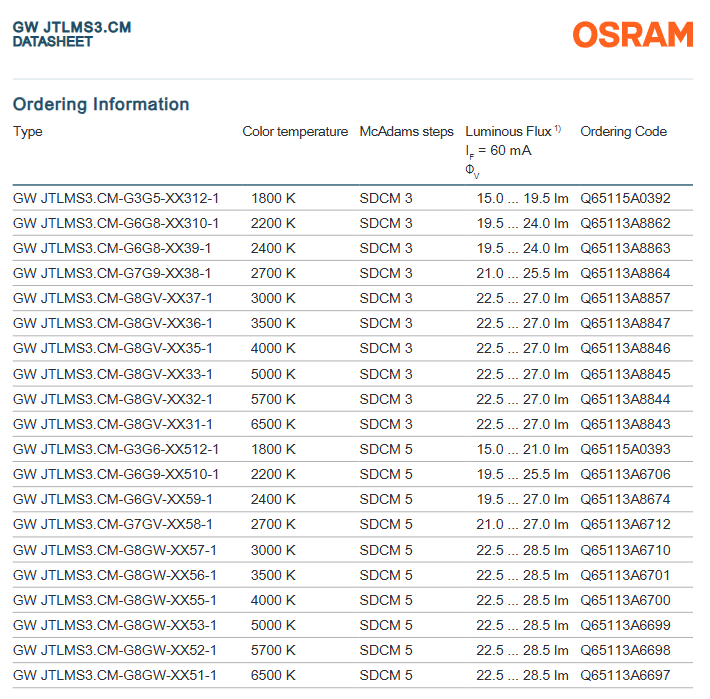Click ordering code Q65115A0393

tap(625, 449)
